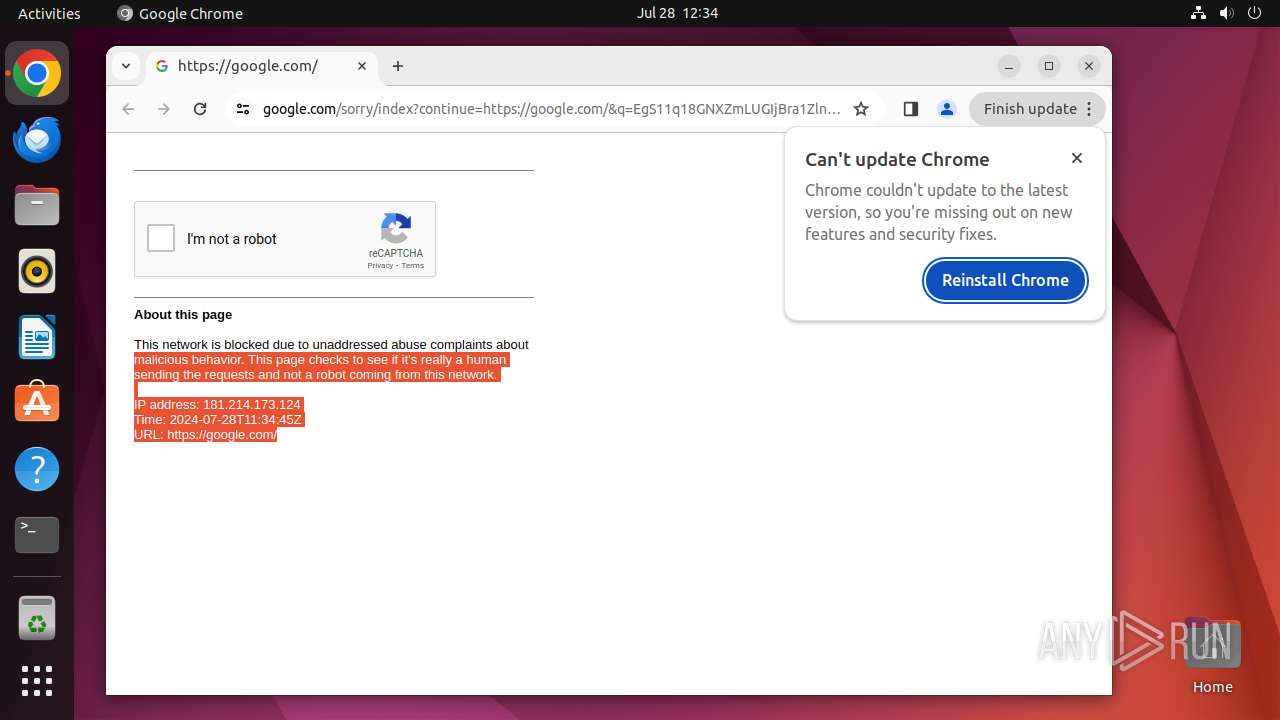Bookmark this page with the star icon
This screenshot has width=1280, height=720.
pyautogui.click(x=861, y=109)
